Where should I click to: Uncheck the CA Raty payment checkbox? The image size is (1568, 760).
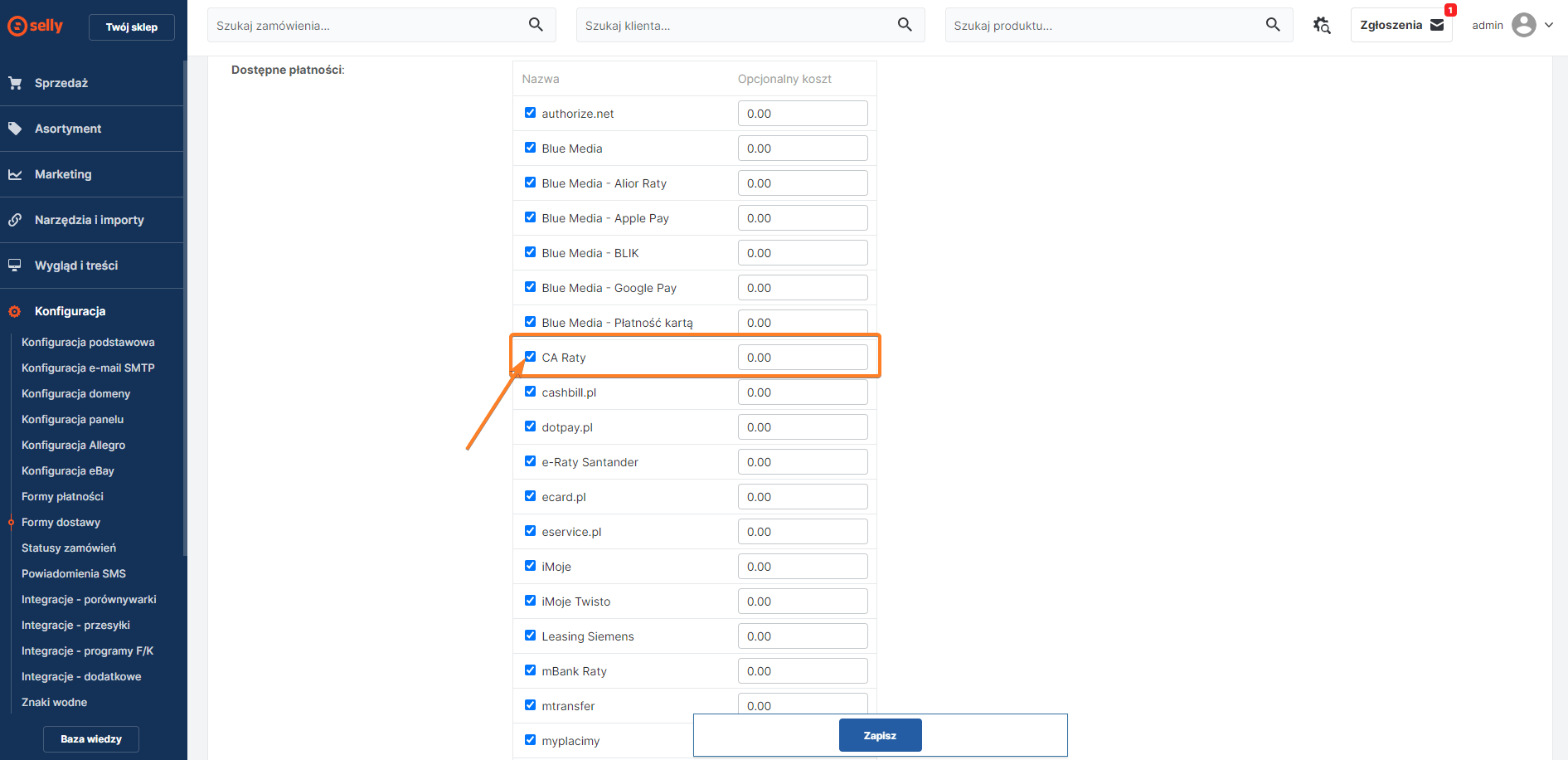(530, 357)
